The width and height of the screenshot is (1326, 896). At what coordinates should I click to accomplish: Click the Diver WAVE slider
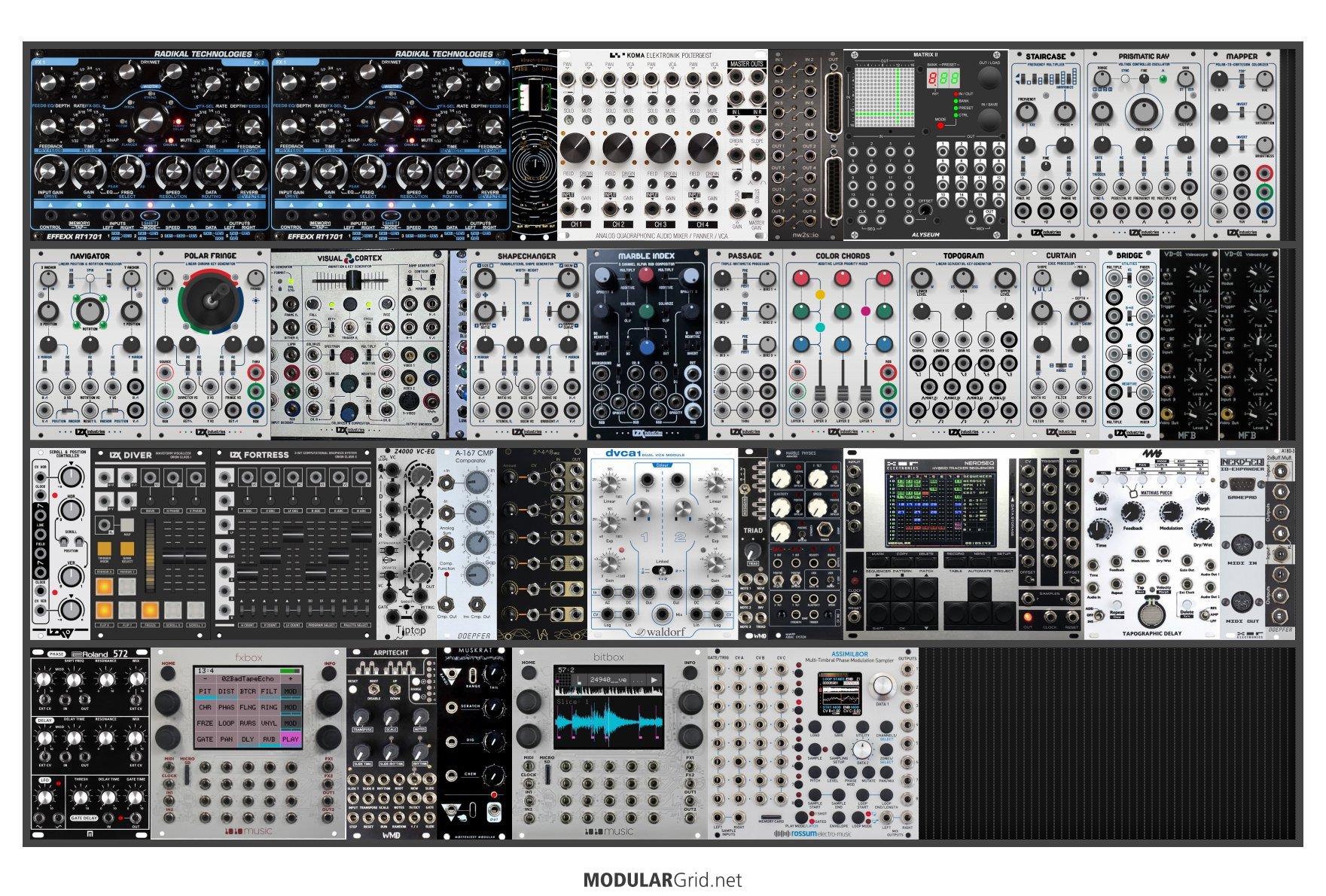pos(151,556)
